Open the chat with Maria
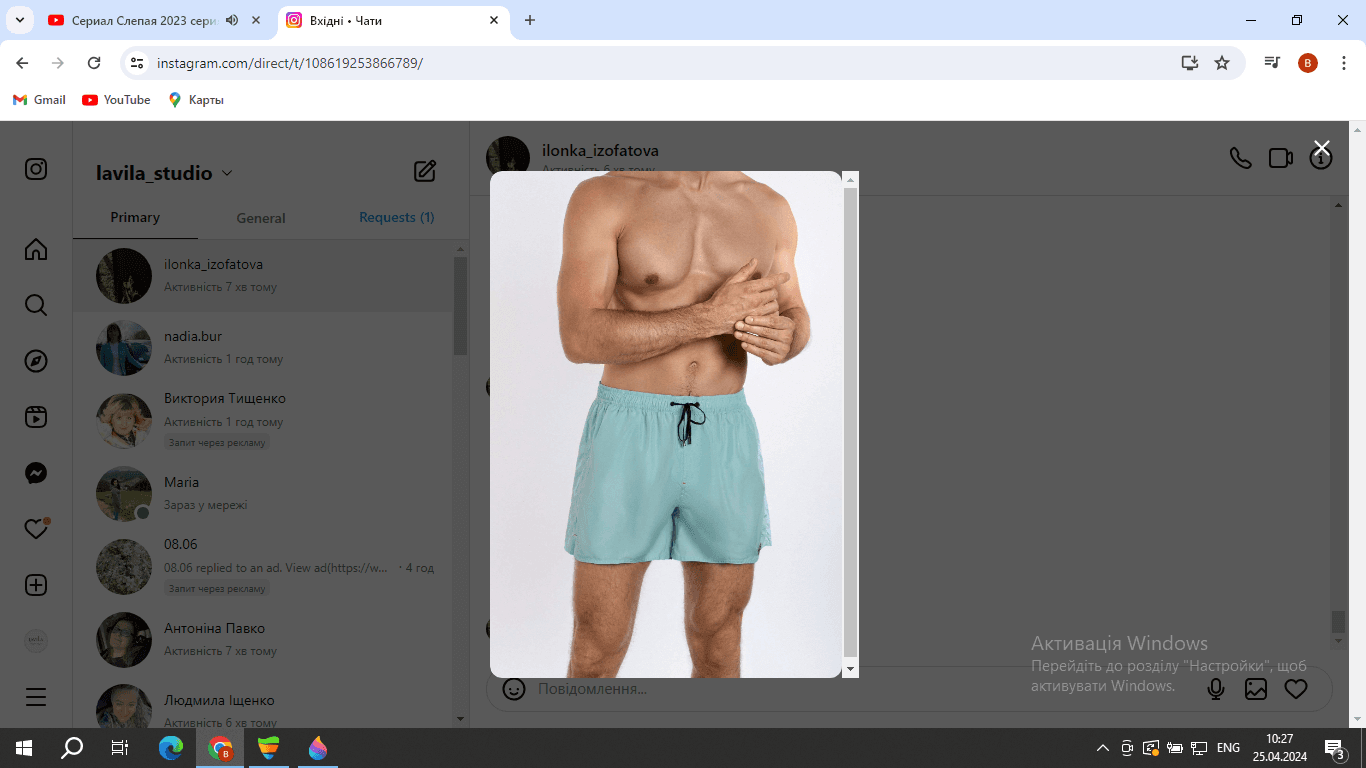The height and width of the screenshot is (768, 1366). (x=263, y=494)
